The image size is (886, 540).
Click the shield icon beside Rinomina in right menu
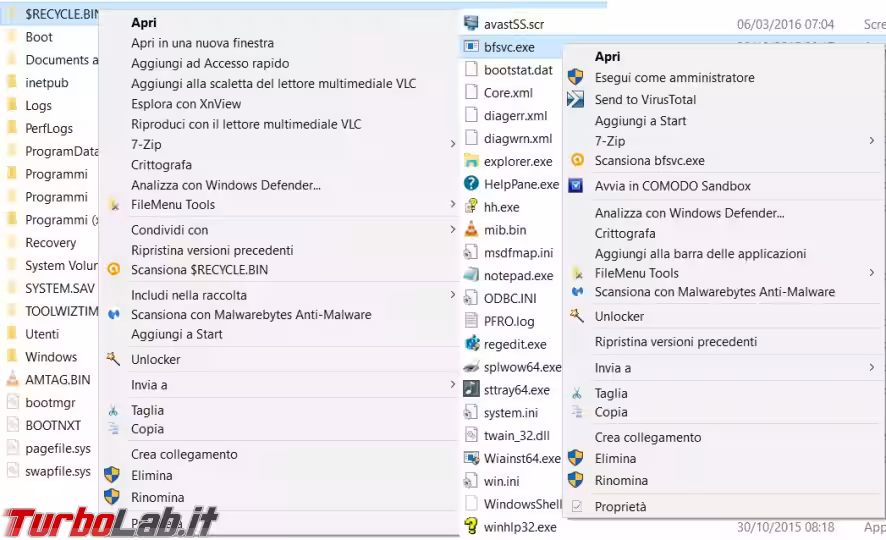point(575,480)
